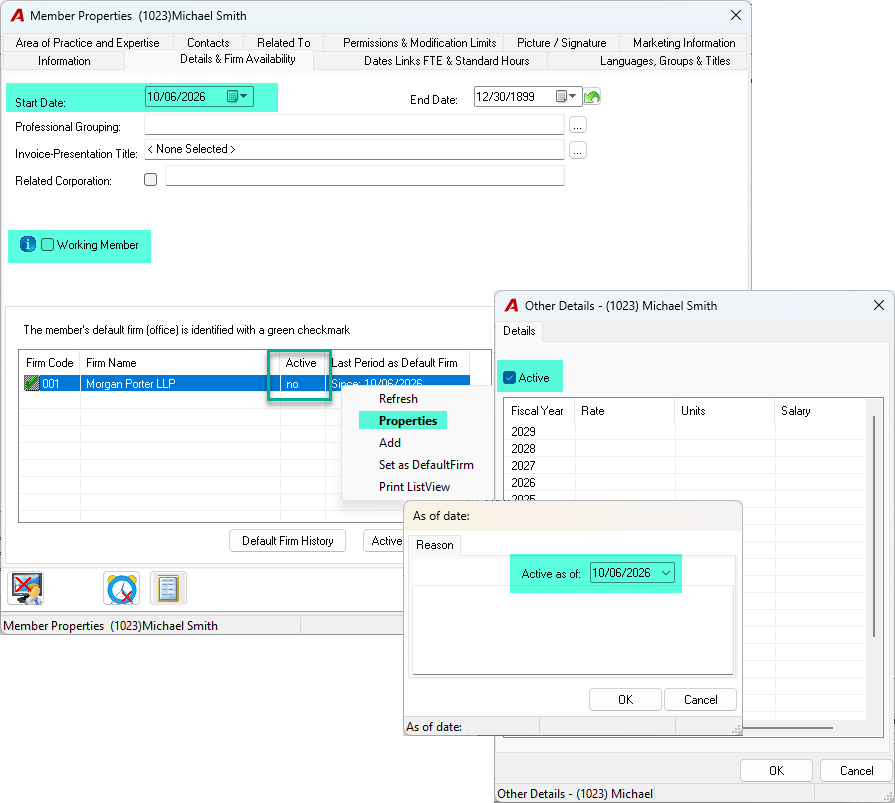Viewport: 895px width, 803px height.
Task: Select the Reason tab in As of date dialog
Action: tap(435, 545)
